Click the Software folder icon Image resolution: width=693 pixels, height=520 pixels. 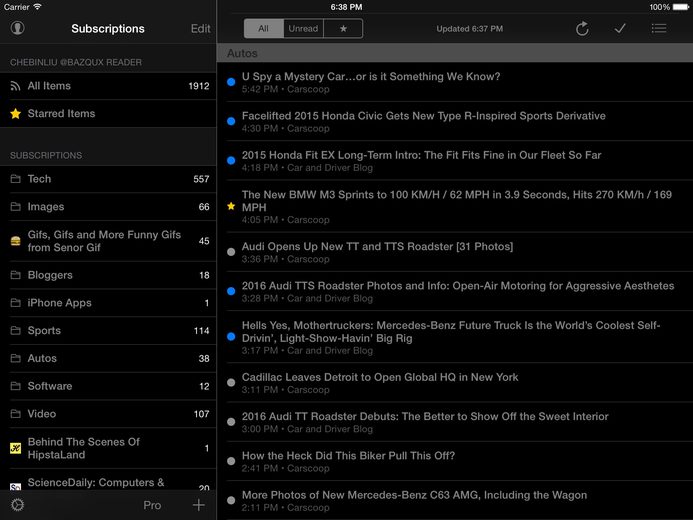(15, 386)
